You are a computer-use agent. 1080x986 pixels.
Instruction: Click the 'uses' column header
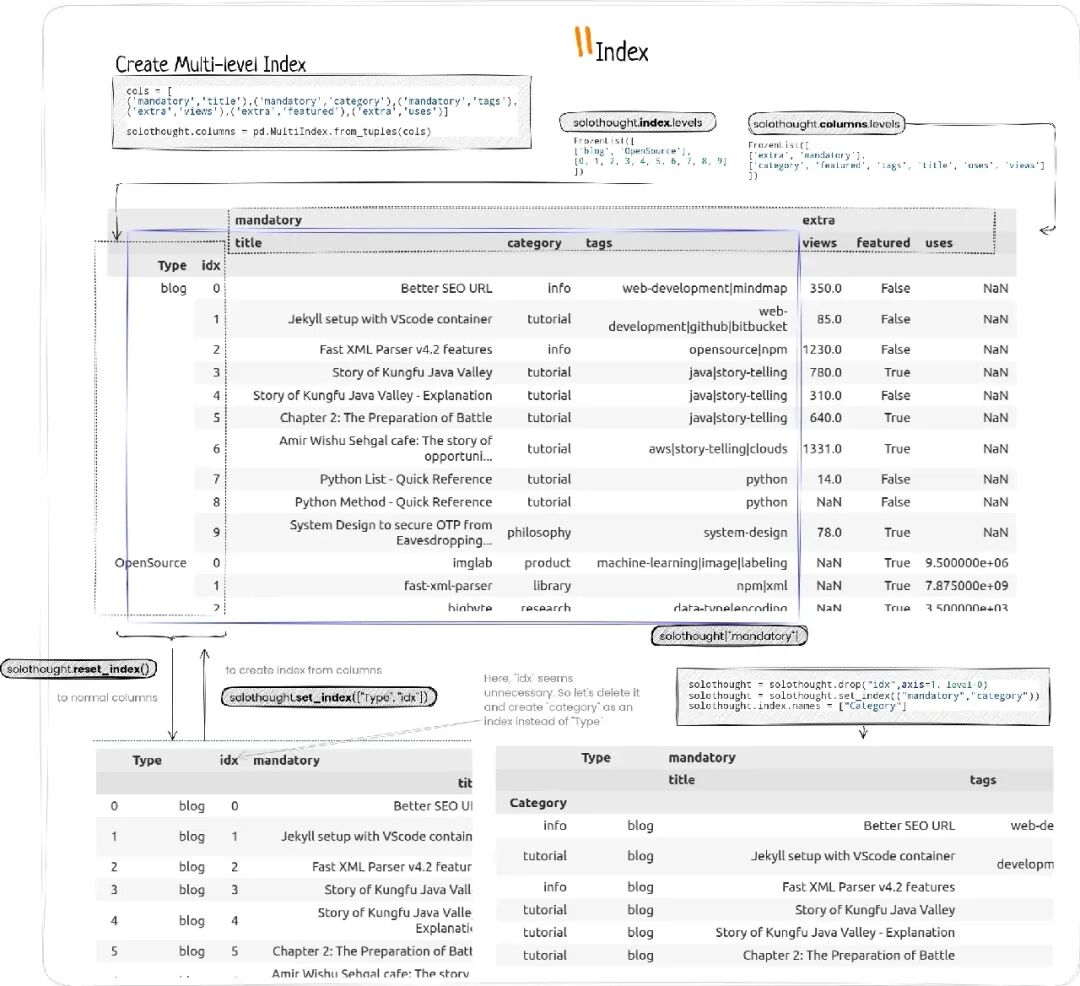939,242
